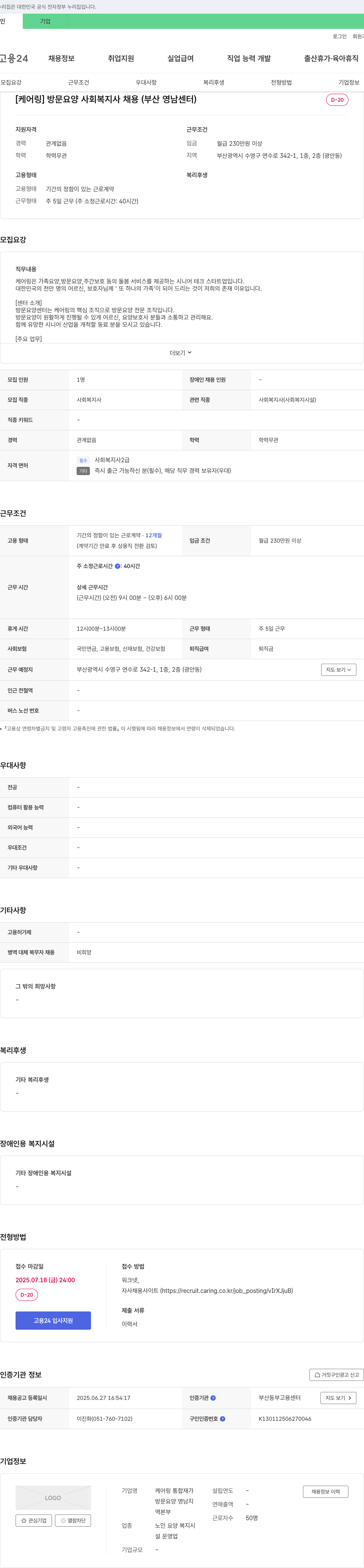Jump to 근무조건 section tab
The height and width of the screenshot is (1568, 364).
coord(78,82)
